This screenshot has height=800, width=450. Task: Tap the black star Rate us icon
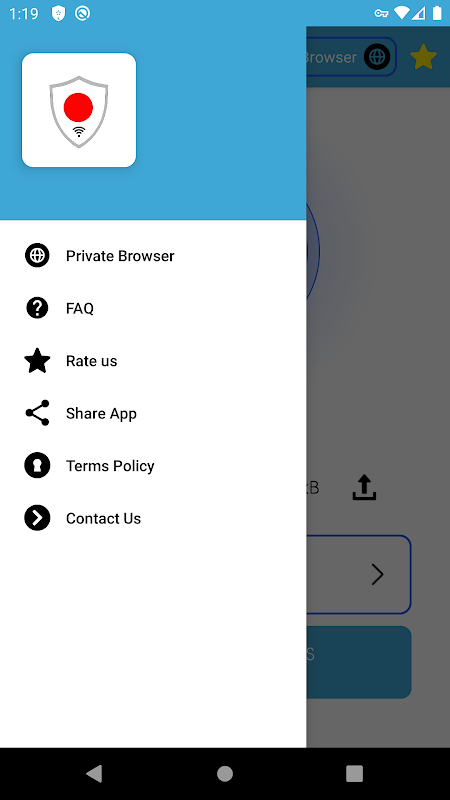pos(37,361)
